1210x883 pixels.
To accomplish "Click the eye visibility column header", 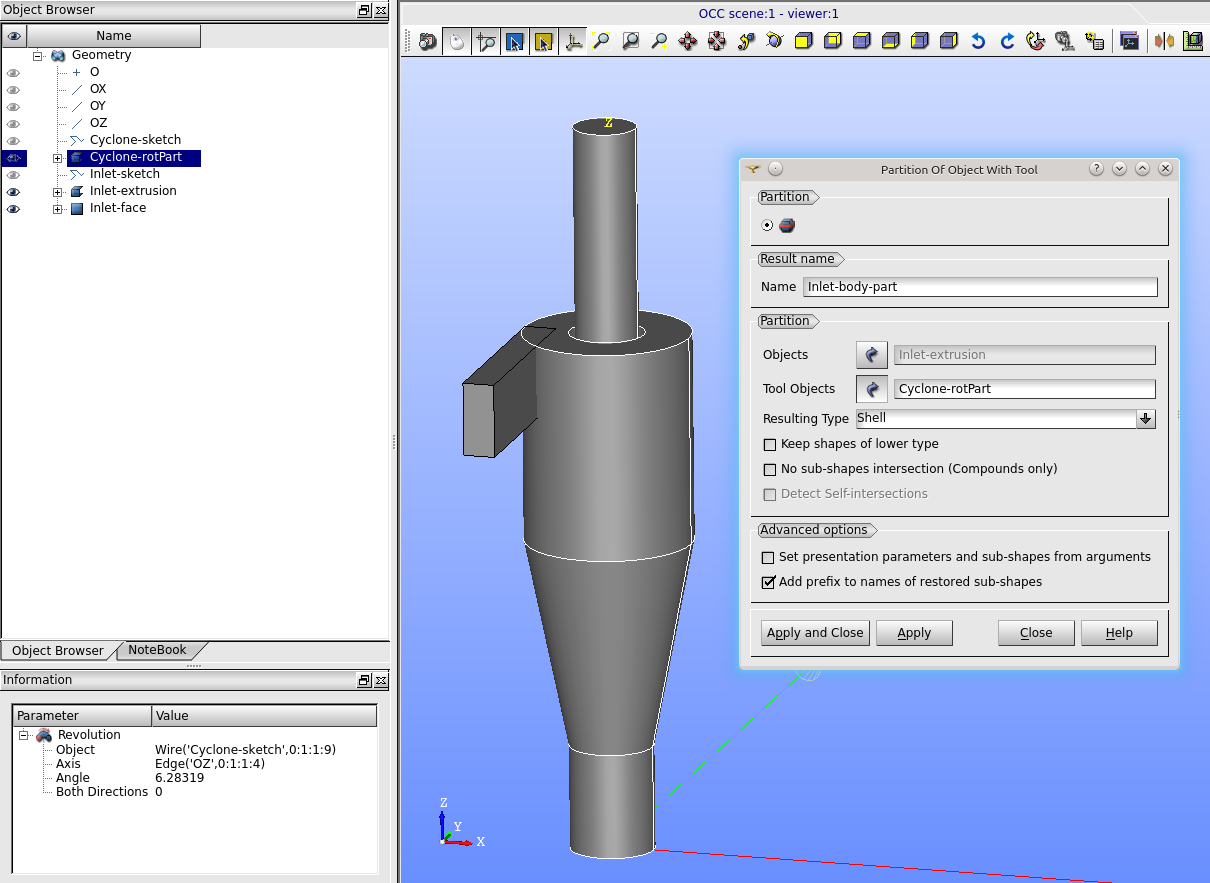I will 14,36.
